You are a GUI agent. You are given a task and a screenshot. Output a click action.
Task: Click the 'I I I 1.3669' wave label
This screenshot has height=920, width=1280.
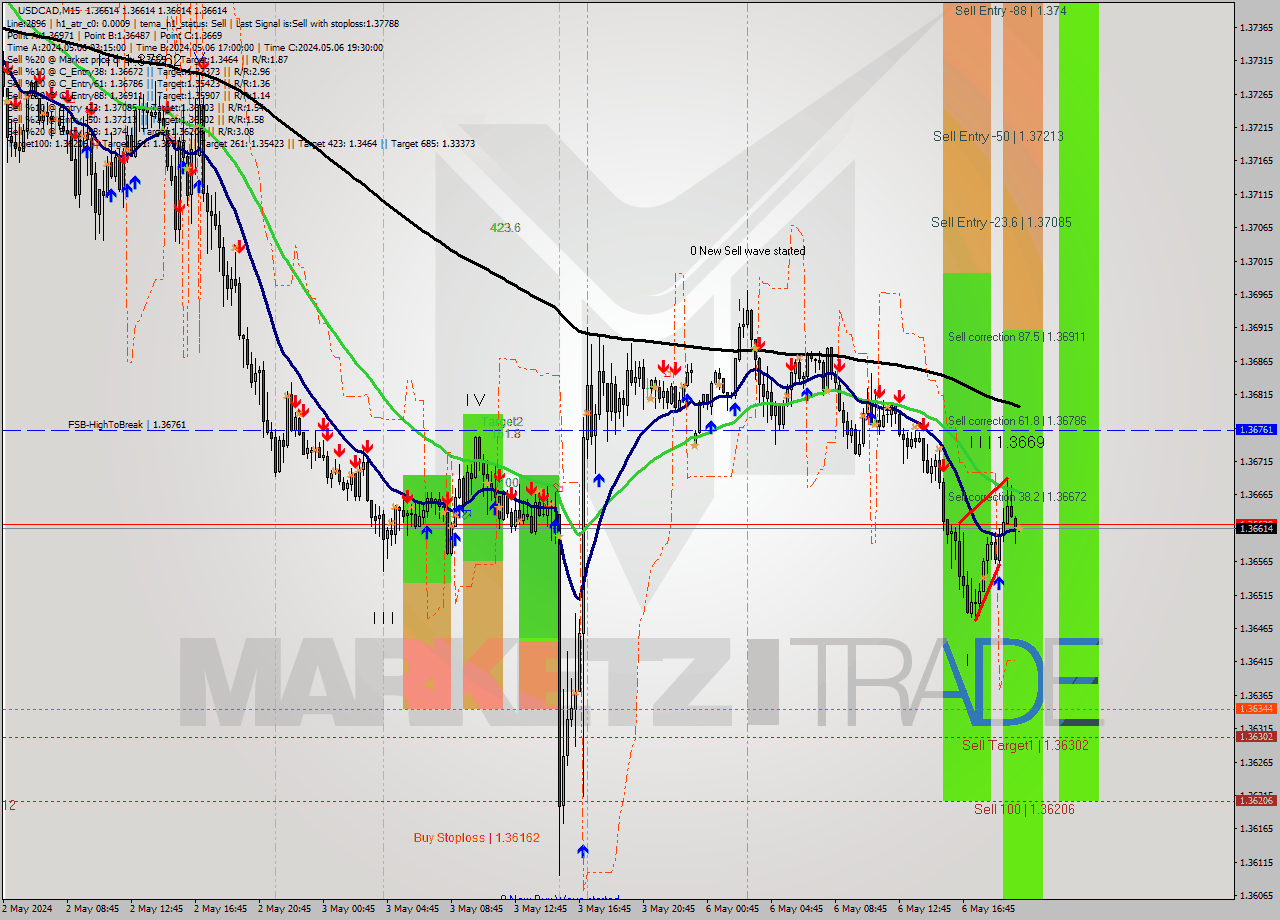[x=1007, y=441]
